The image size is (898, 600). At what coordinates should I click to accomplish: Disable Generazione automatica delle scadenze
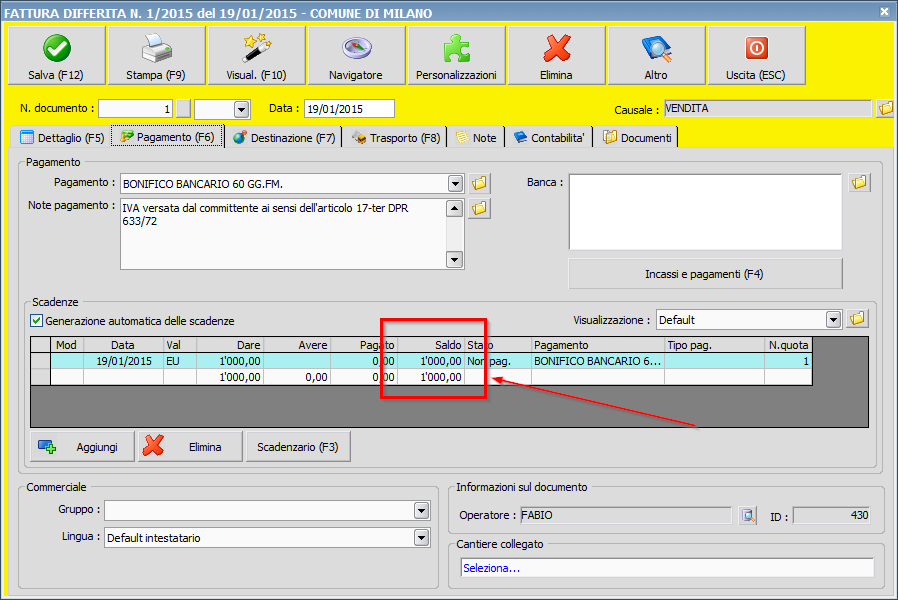(x=37, y=320)
